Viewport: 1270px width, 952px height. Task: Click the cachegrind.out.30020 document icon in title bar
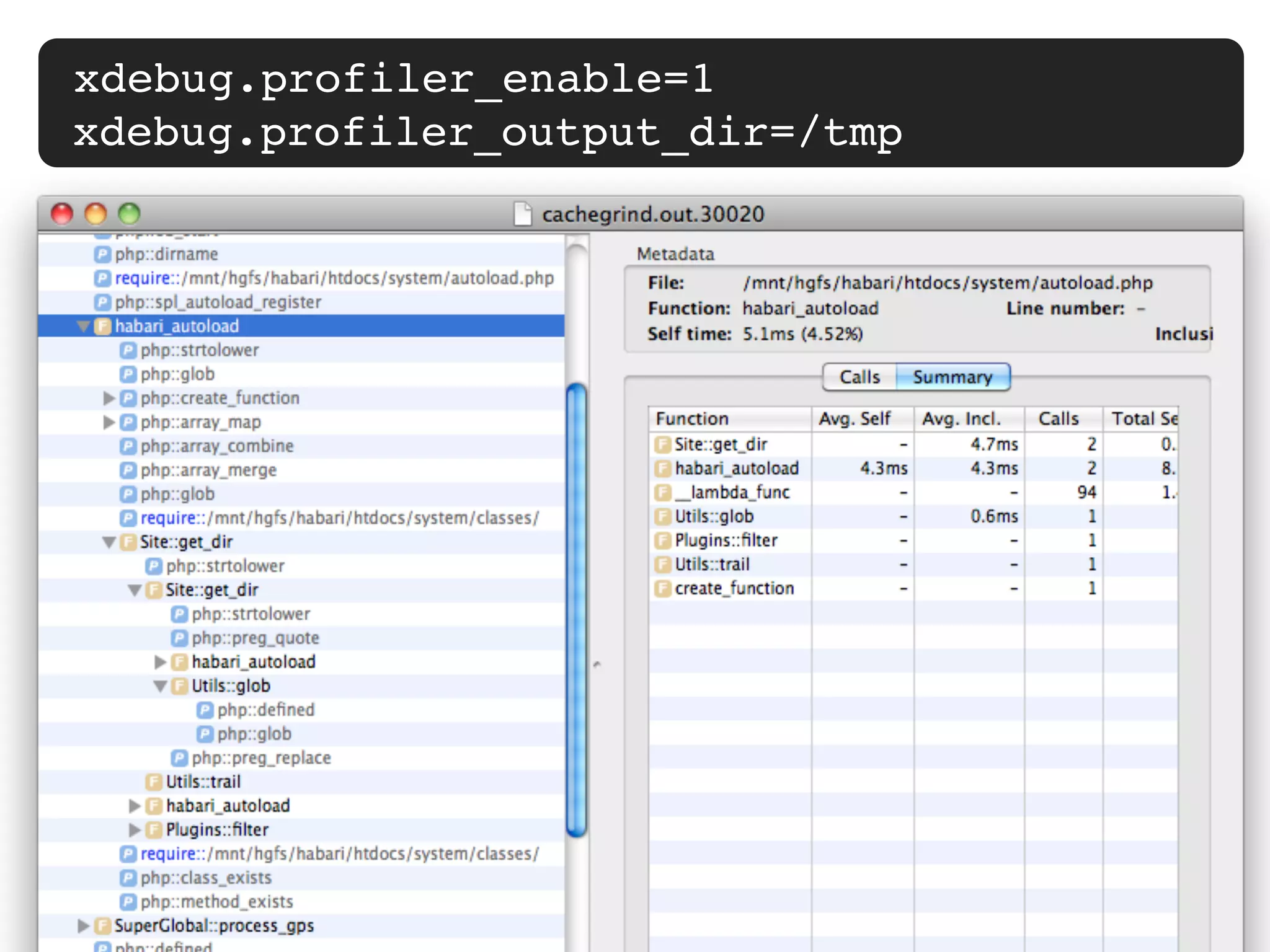[x=523, y=214]
